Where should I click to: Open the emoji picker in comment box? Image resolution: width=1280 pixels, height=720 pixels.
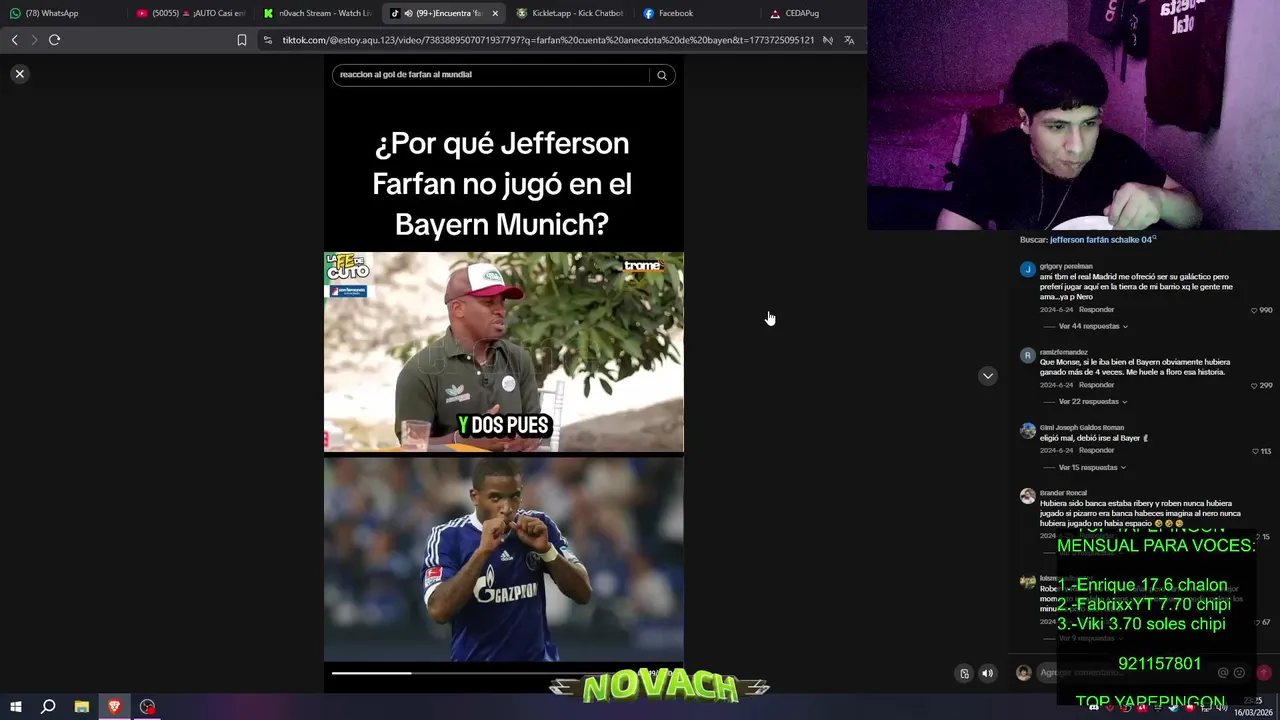[1240, 673]
